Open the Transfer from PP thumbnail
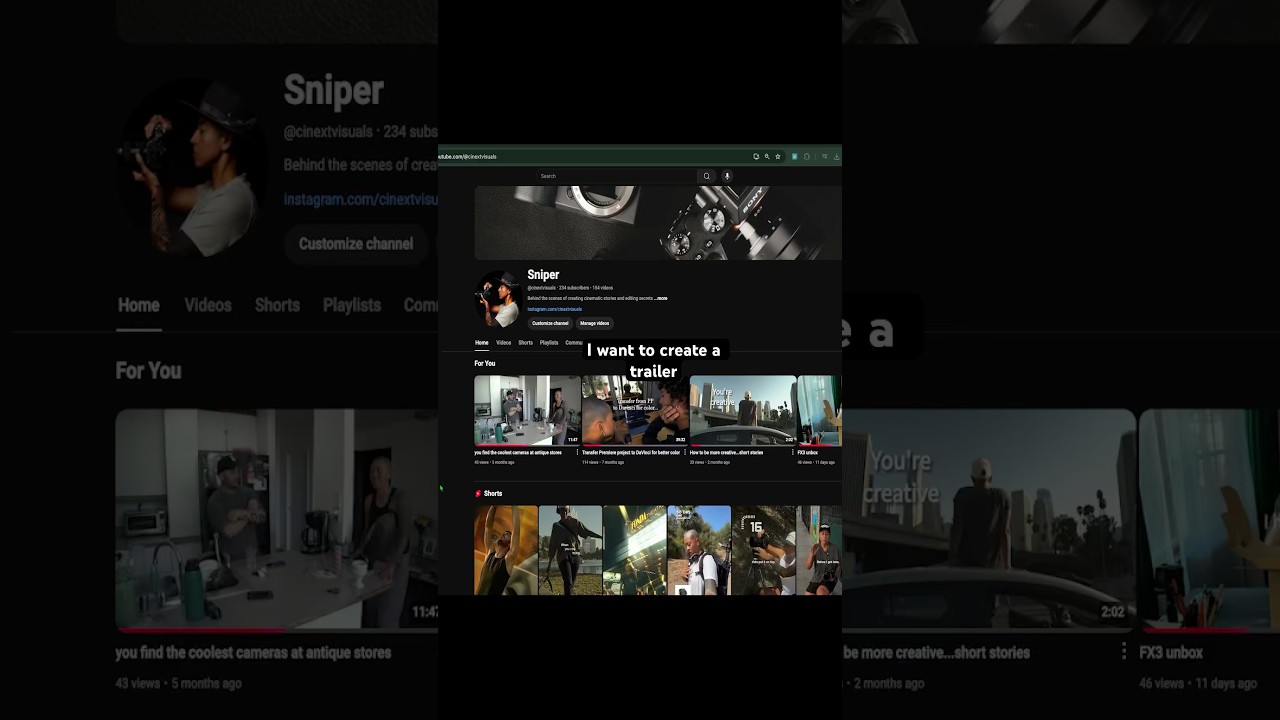 (x=635, y=410)
